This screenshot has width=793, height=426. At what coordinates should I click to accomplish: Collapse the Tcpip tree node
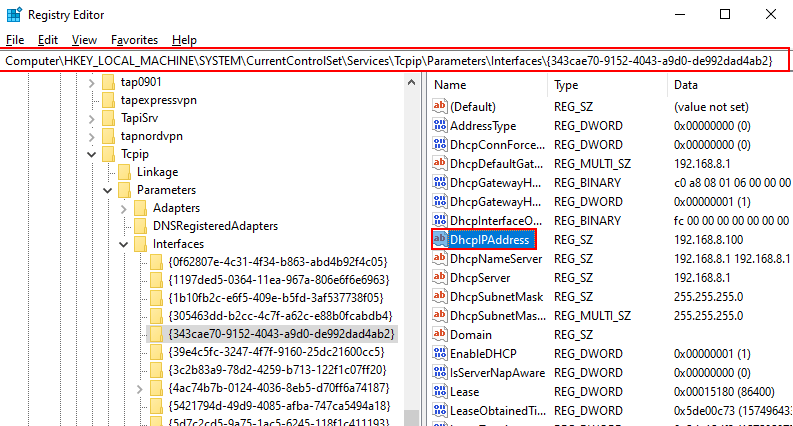tap(91, 154)
